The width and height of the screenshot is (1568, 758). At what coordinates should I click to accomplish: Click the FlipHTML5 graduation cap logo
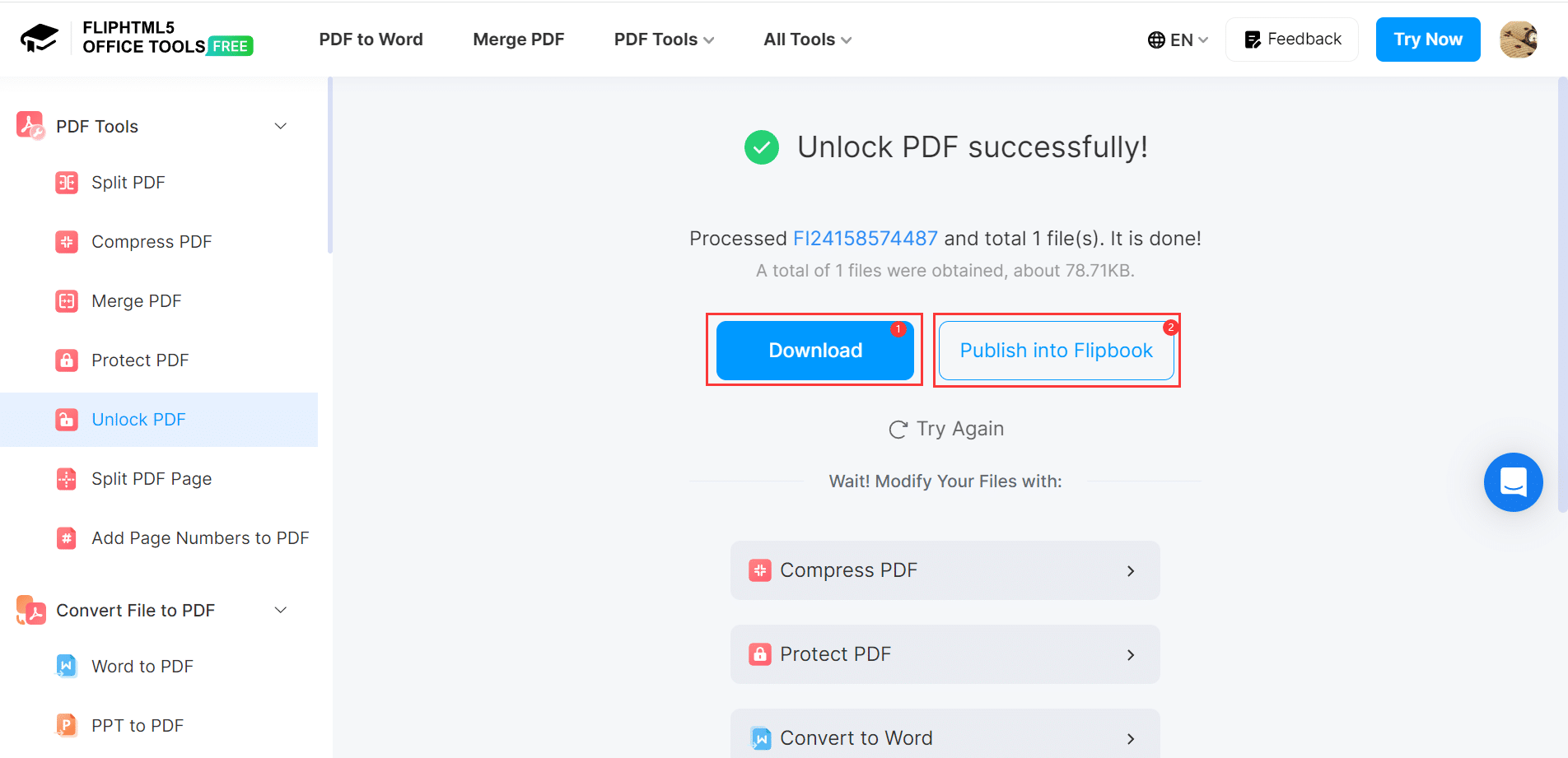click(40, 38)
